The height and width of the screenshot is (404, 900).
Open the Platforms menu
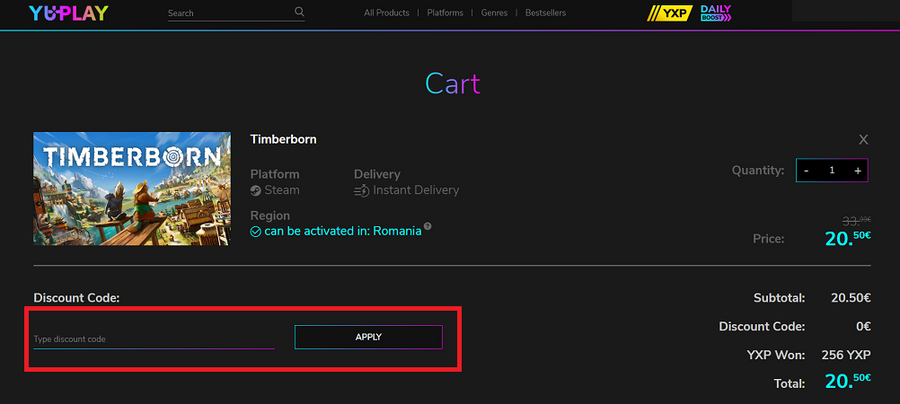pos(445,13)
